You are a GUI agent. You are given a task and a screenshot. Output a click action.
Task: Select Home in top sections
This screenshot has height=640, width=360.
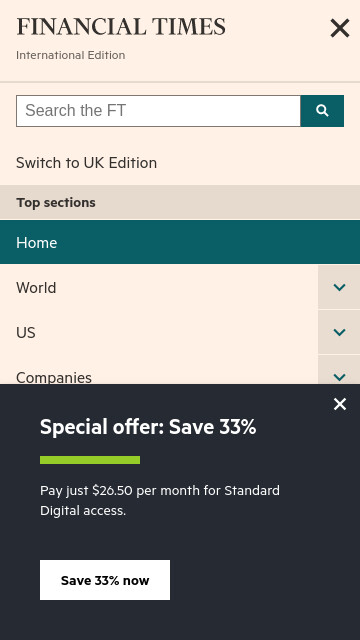pyautogui.click(x=180, y=242)
